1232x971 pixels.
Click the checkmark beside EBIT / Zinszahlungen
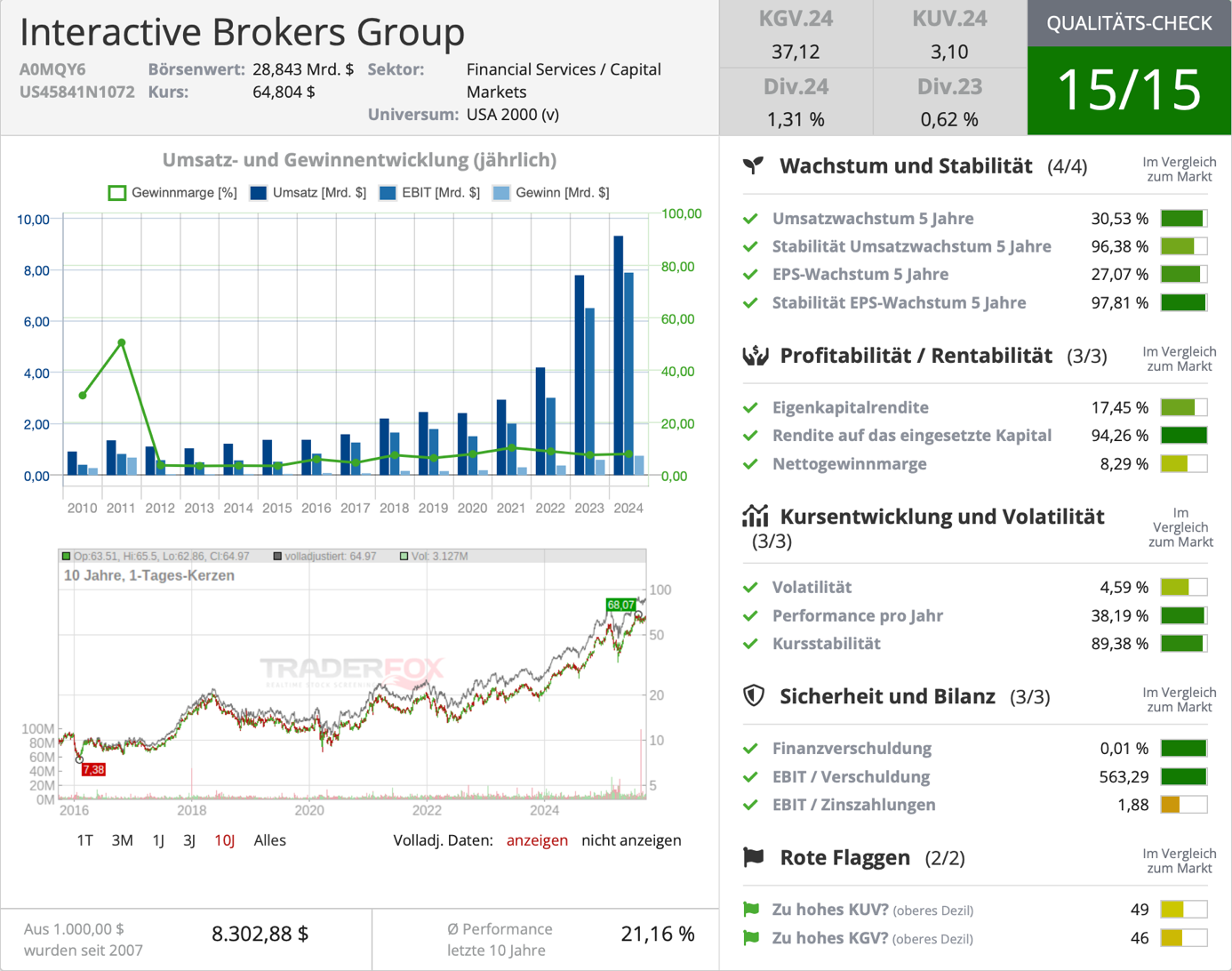click(751, 805)
